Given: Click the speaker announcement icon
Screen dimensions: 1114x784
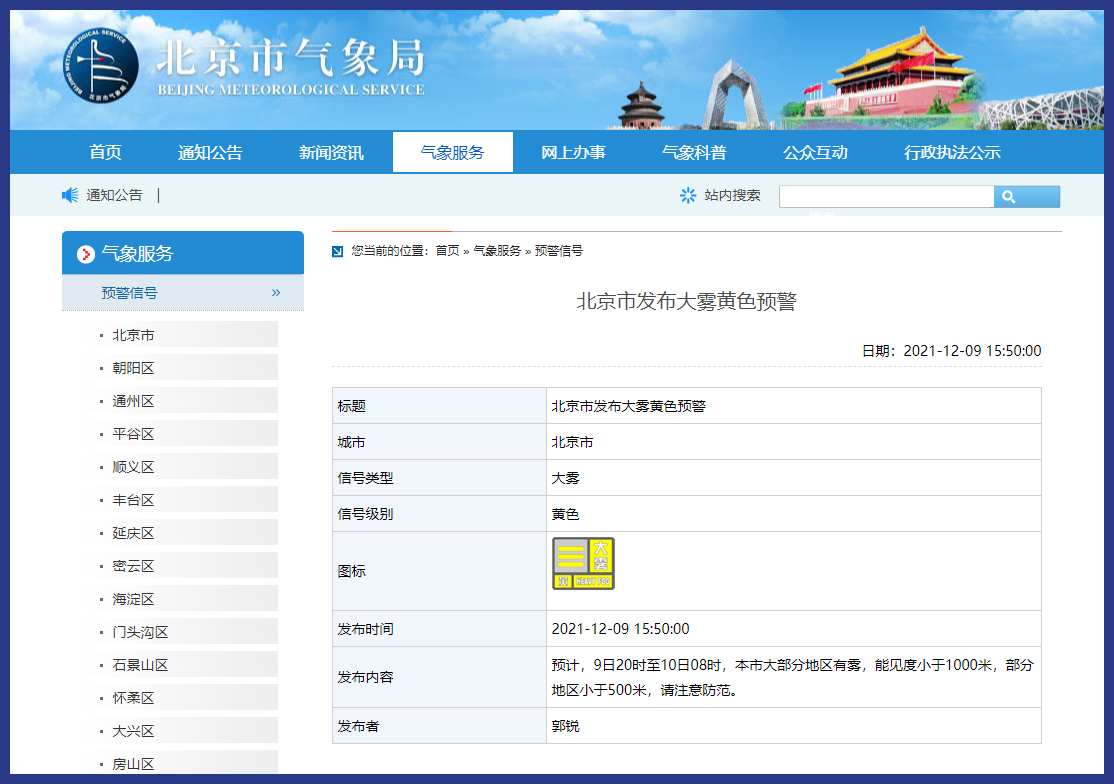Looking at the screenshot, I should (70, 196).
